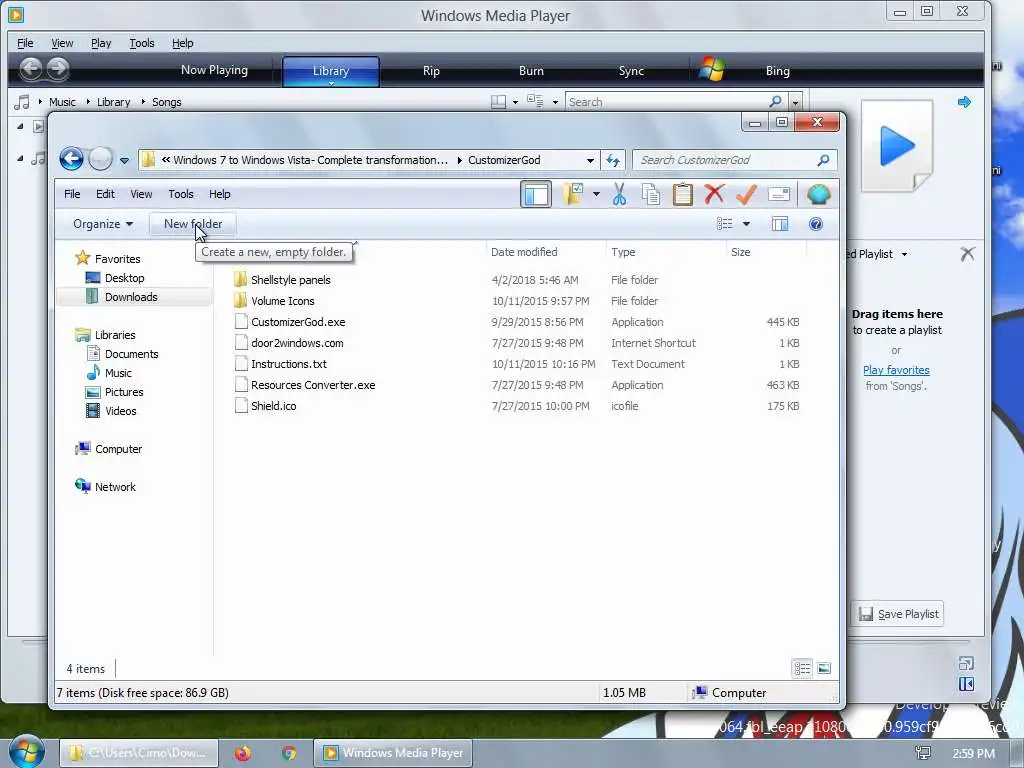1024x768 pixels.
Task: Open the teal shell icon in toolbar
Action: (818, 195)
